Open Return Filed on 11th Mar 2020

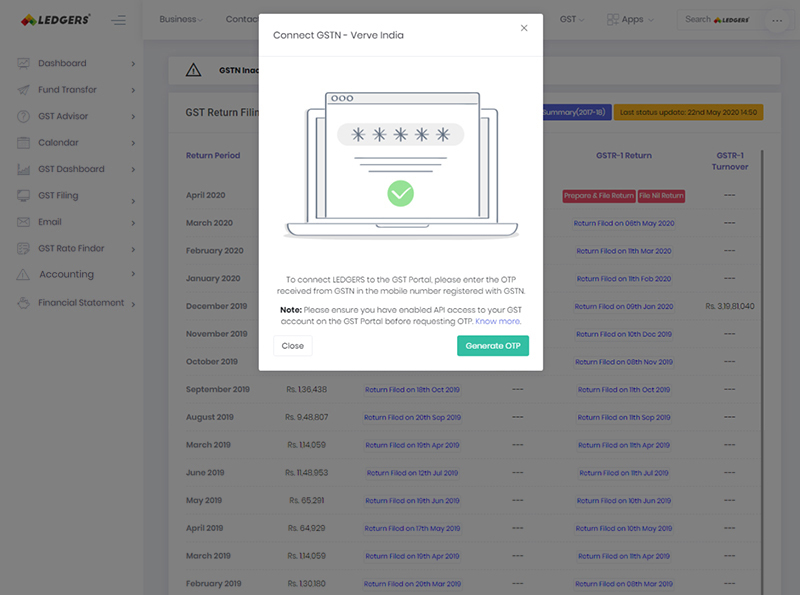pyautogui.click(x=624, y=251)
